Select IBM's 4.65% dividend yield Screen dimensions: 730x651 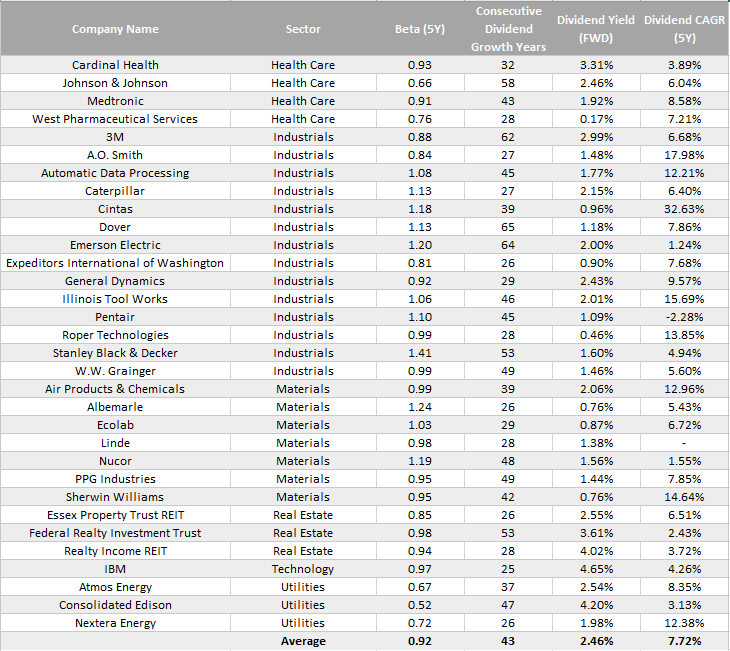tap(596, 569)
